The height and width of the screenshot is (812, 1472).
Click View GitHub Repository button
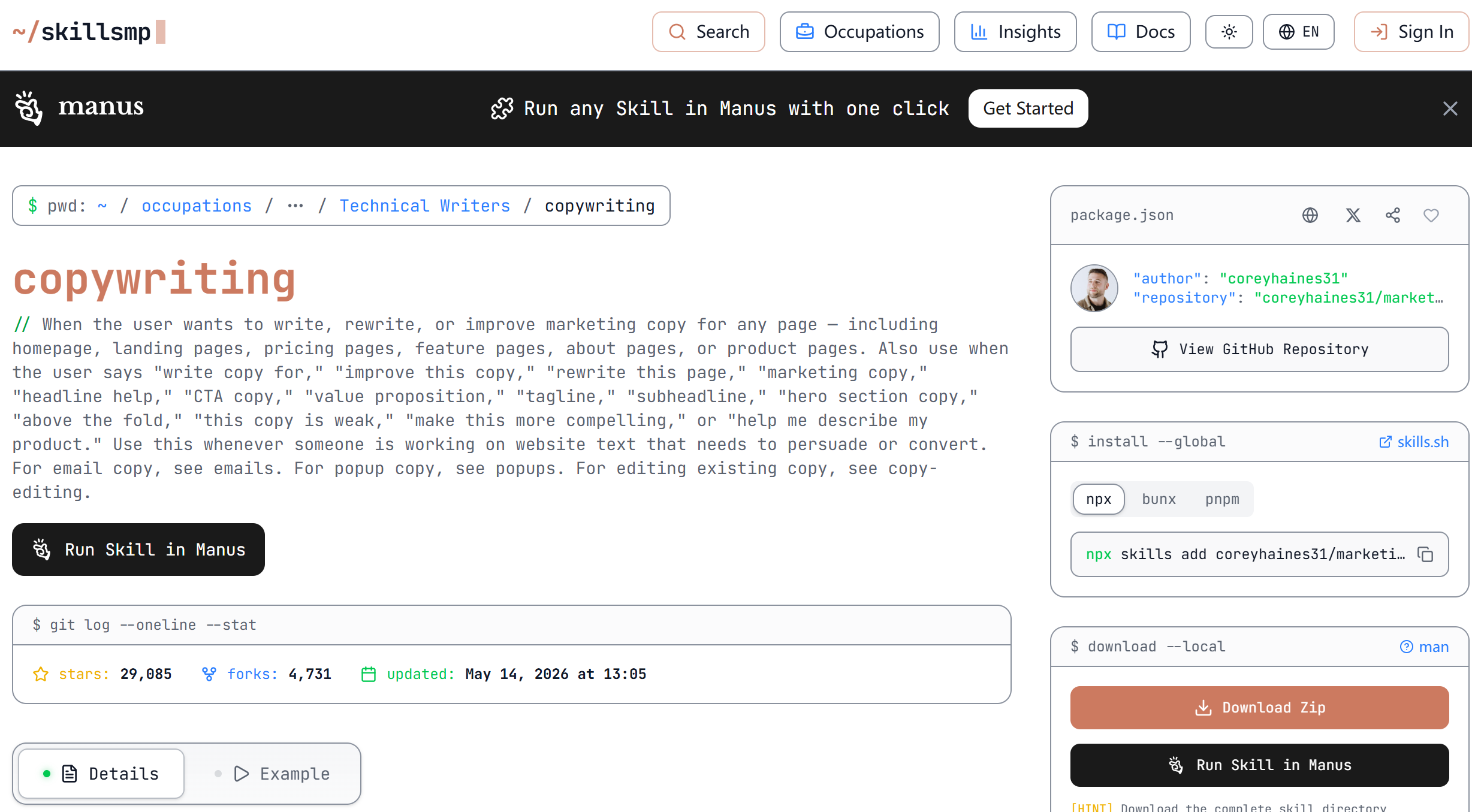click(x=1260, y=349)
